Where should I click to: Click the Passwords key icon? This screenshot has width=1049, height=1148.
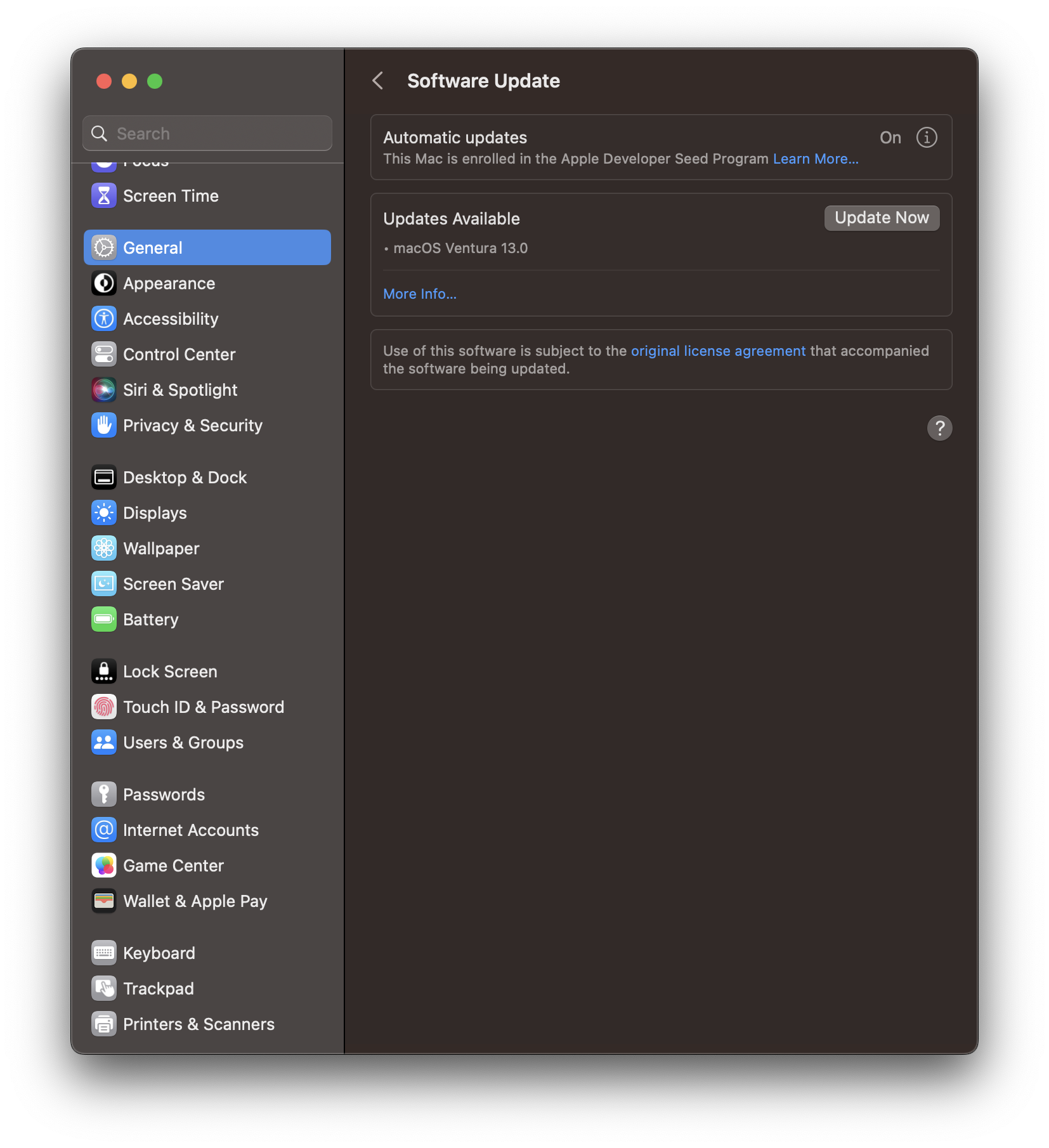pos(104,795)
